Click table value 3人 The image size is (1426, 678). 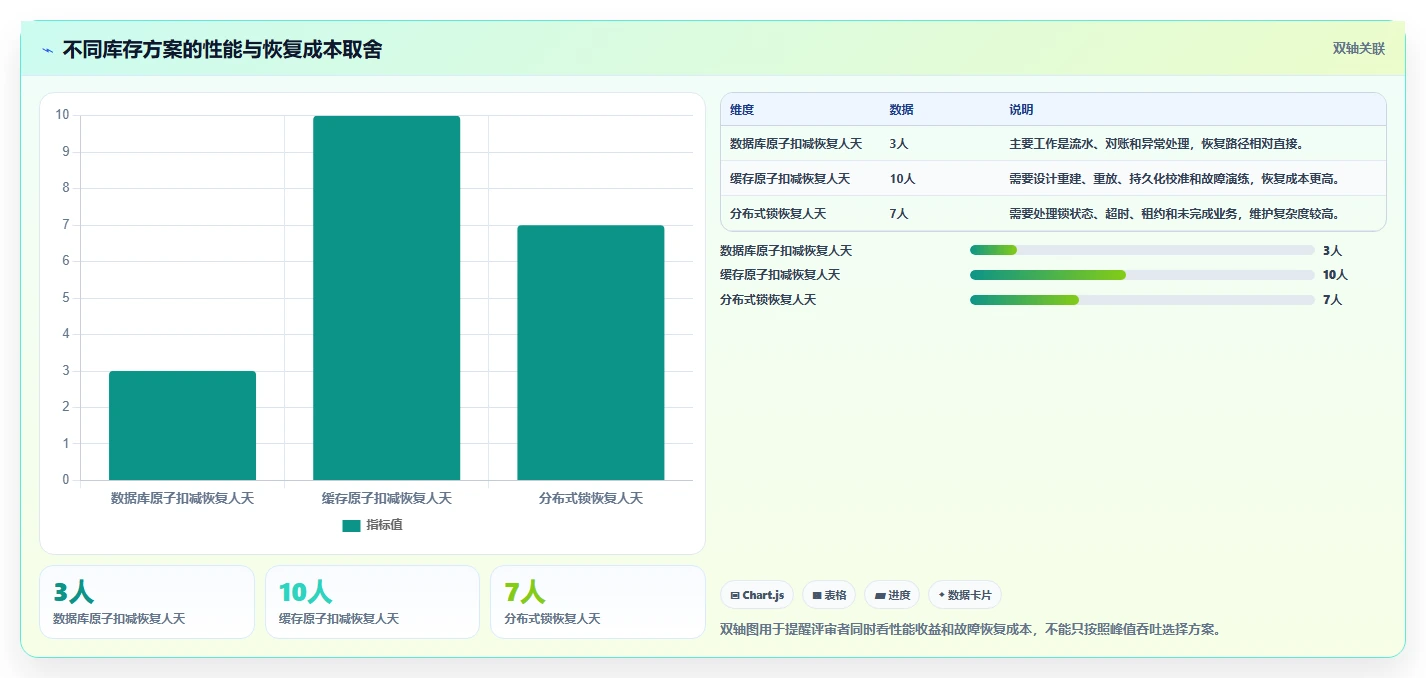click(x=899, y=144)
